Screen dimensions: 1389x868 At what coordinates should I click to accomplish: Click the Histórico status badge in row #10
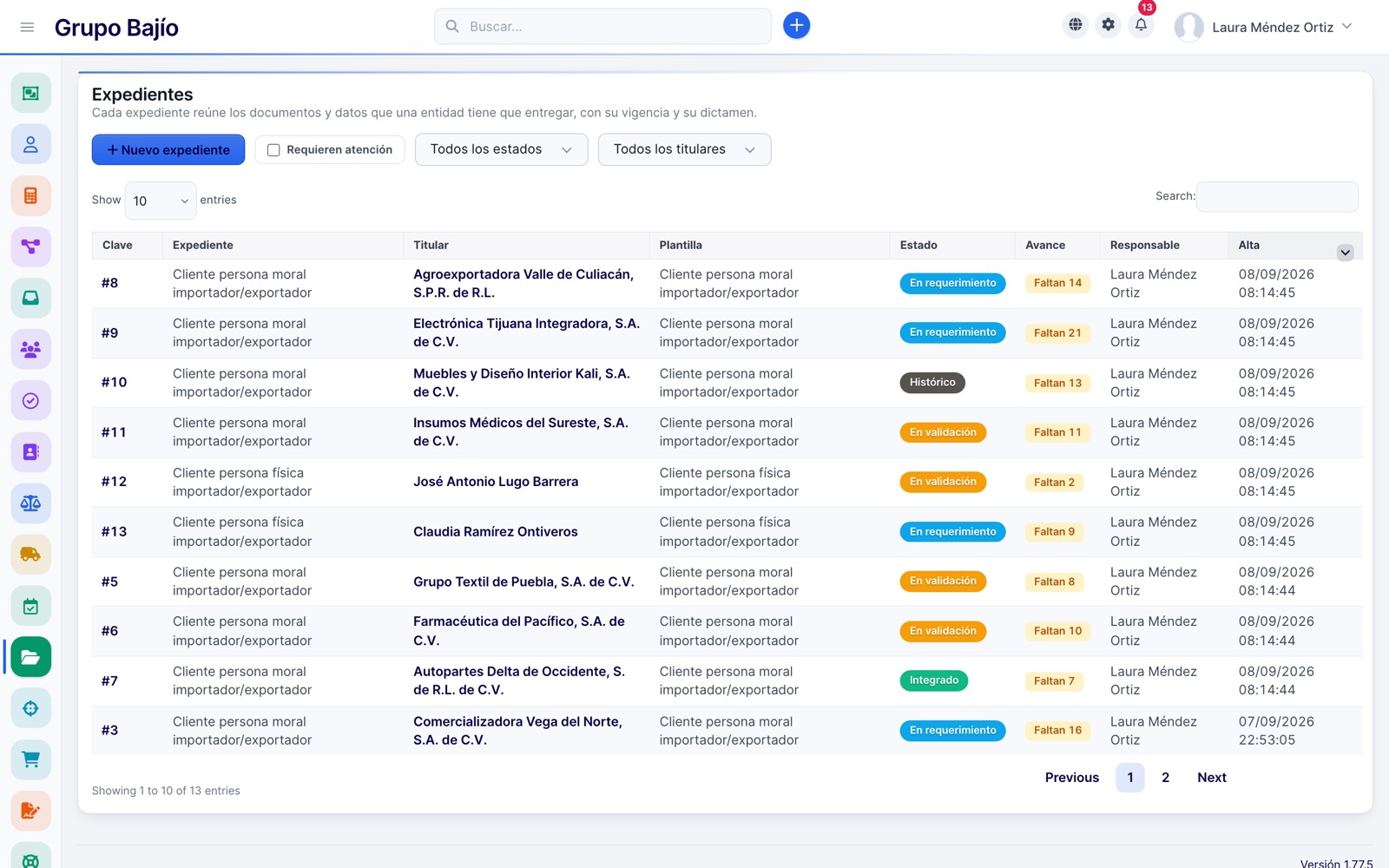click(x=932, y=383)
